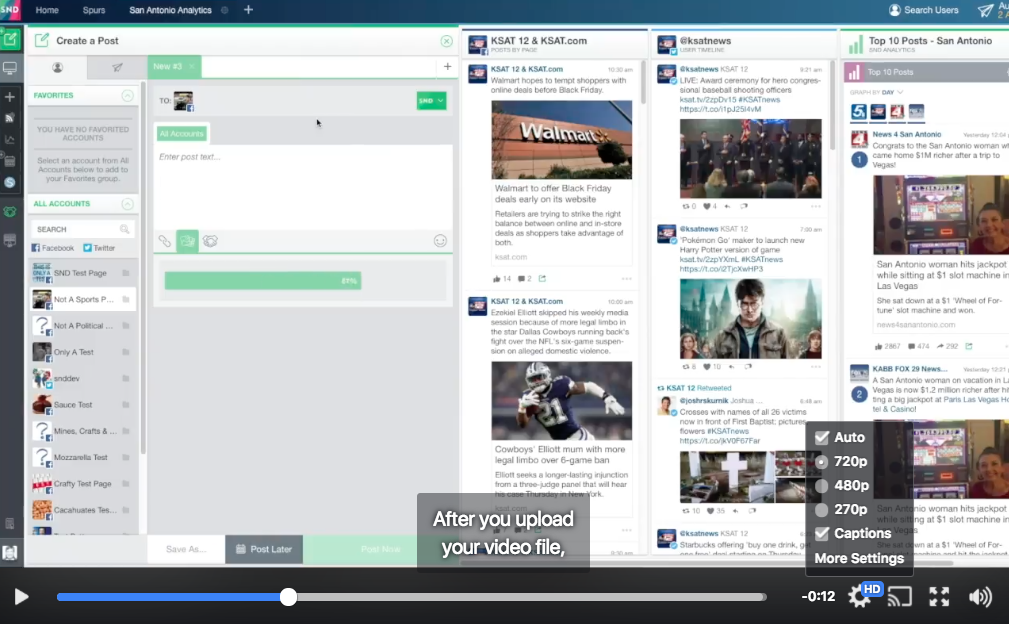The image size is (1009, 624).
Task: Open Search Users in the top bar
Action: tap(924, 10)
